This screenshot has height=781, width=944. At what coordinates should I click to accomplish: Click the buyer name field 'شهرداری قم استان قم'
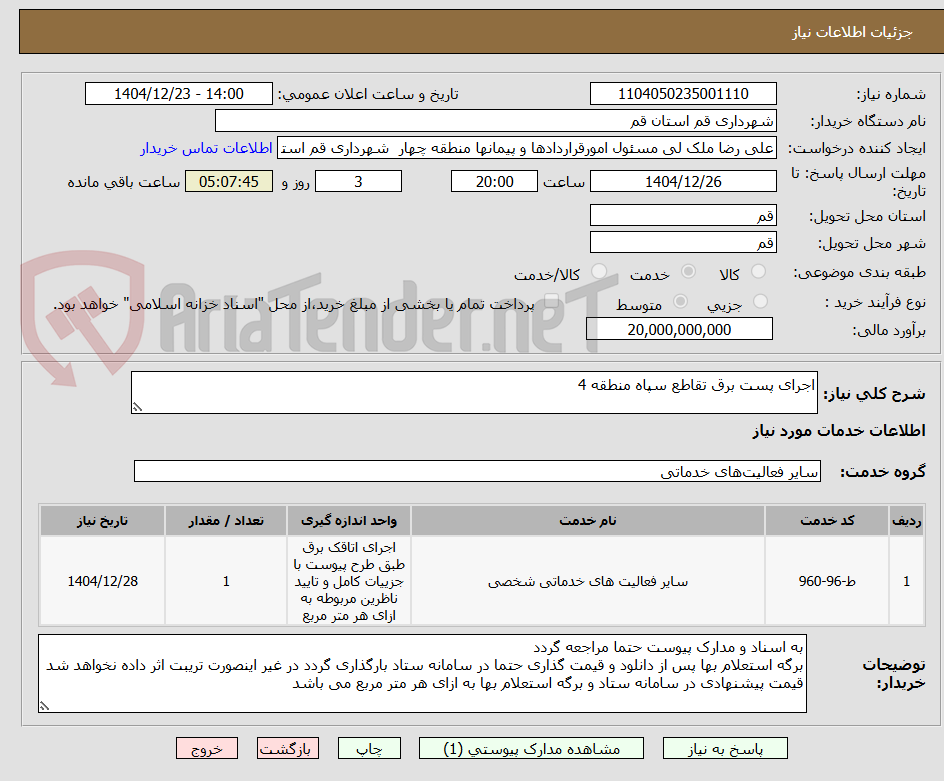(495, 121)
